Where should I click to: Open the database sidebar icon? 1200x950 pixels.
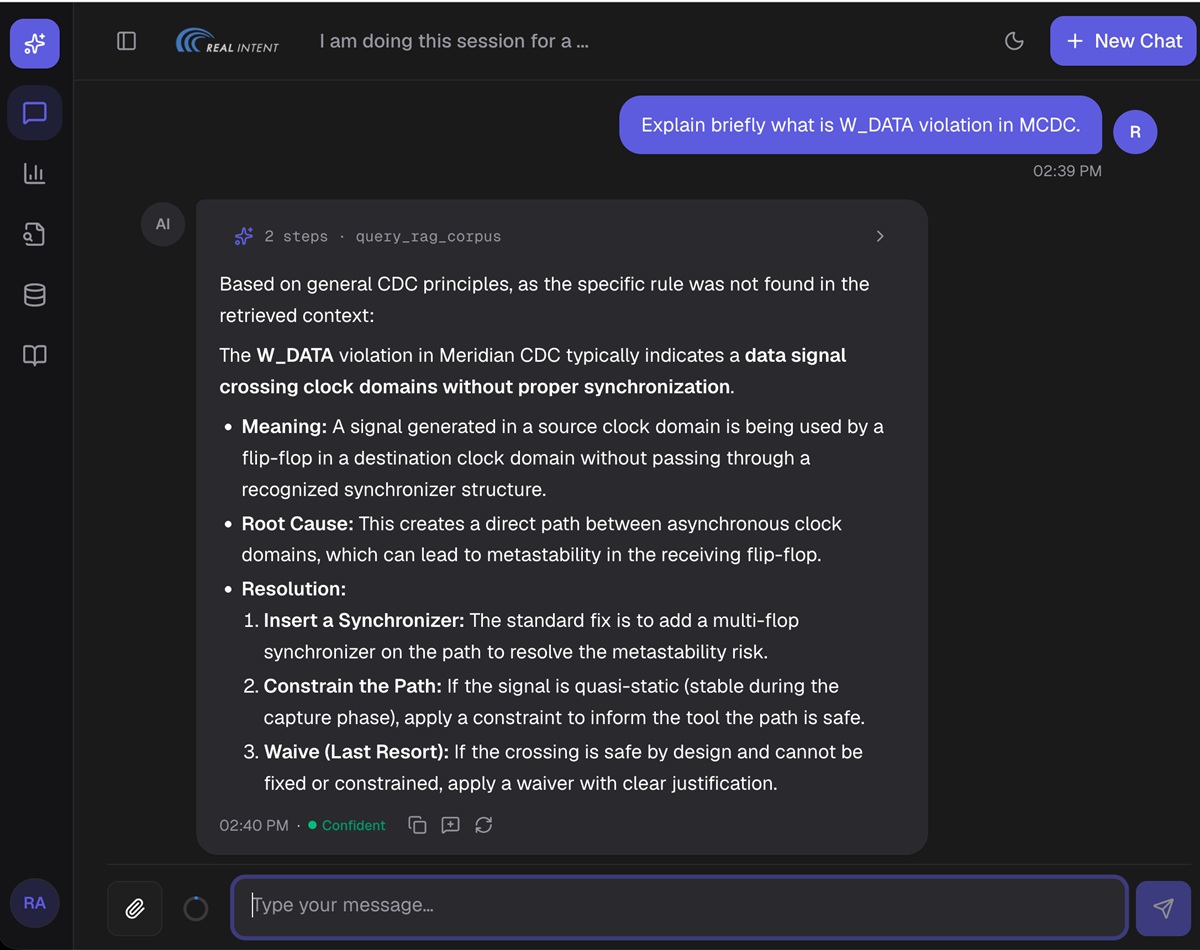(x=35, y=295)
